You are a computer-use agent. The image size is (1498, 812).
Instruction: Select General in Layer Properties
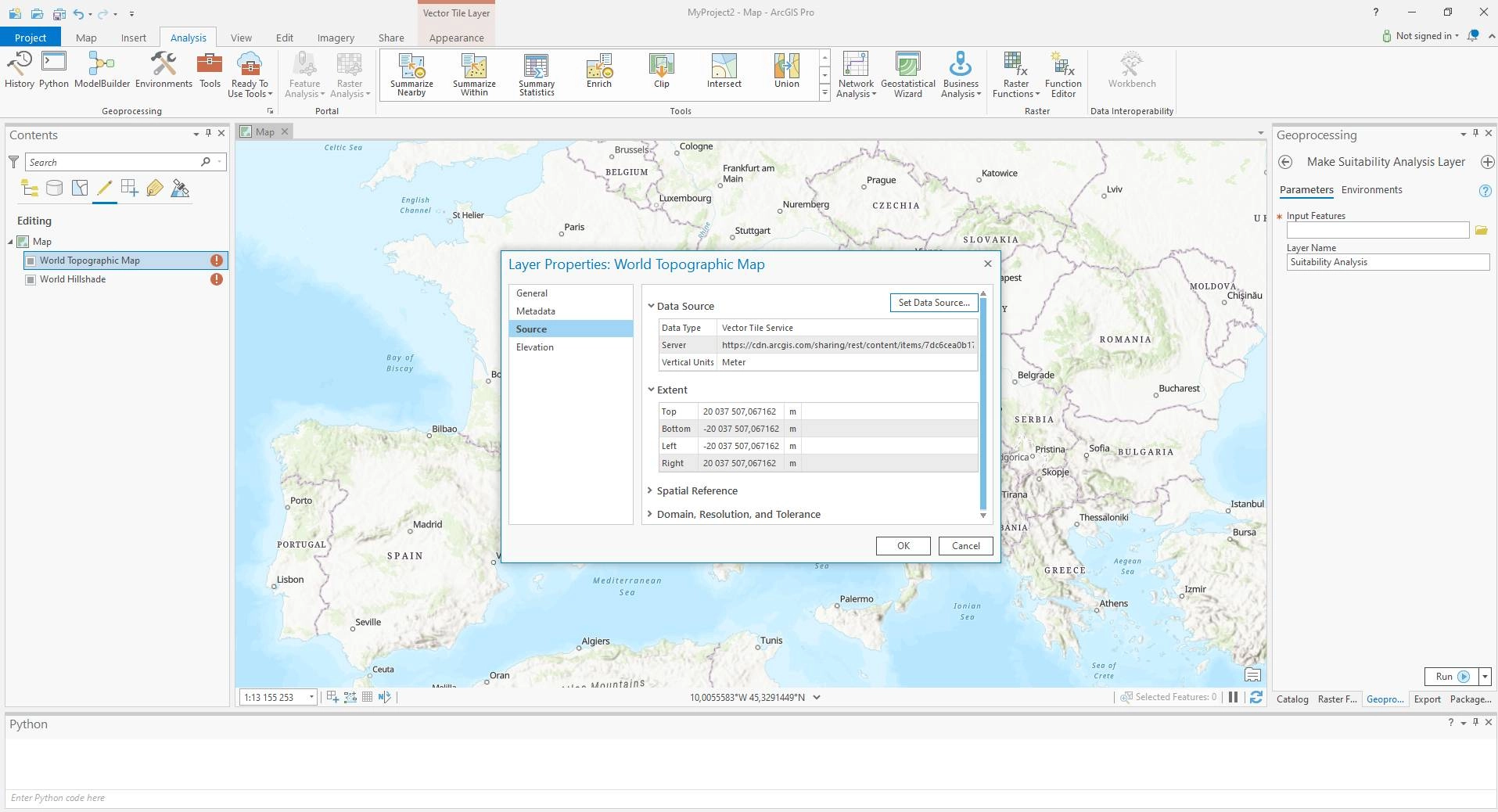(571, 293)
